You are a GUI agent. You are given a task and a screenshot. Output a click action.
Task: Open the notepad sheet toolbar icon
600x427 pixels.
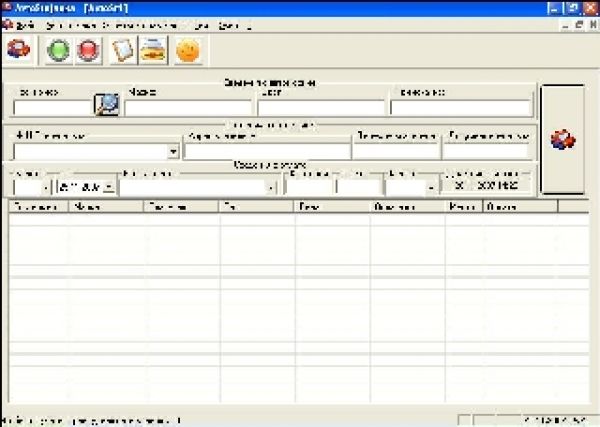coord(123,49)
